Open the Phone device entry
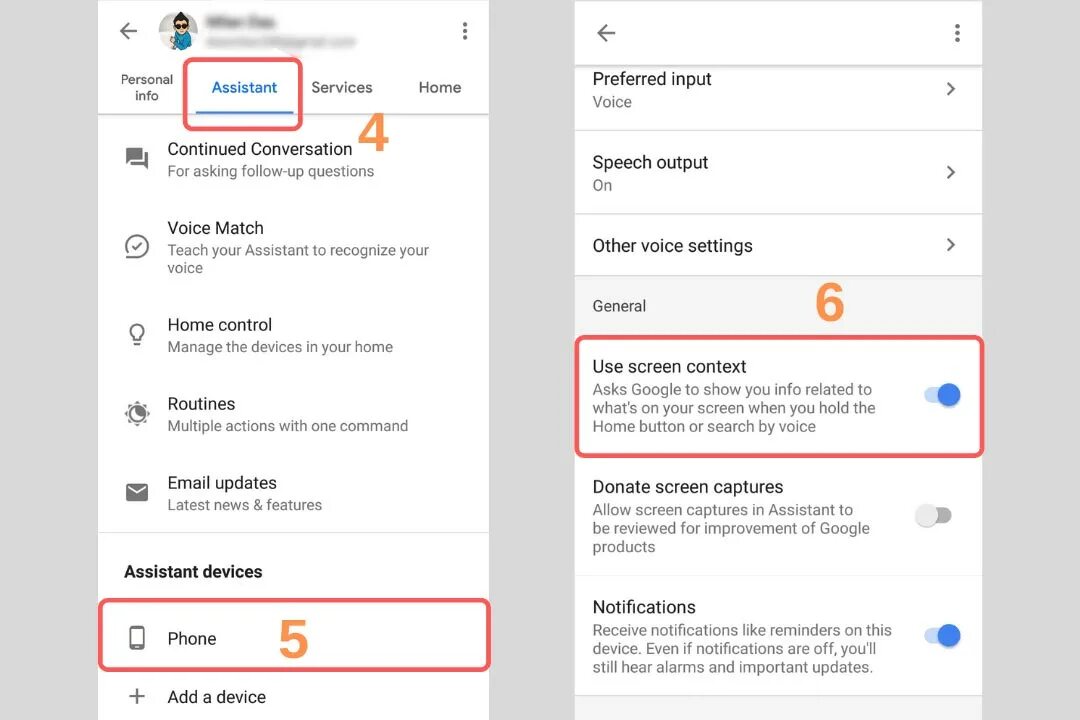The image size is (1080, 720). pyautogui.click(x=294, y=637)
